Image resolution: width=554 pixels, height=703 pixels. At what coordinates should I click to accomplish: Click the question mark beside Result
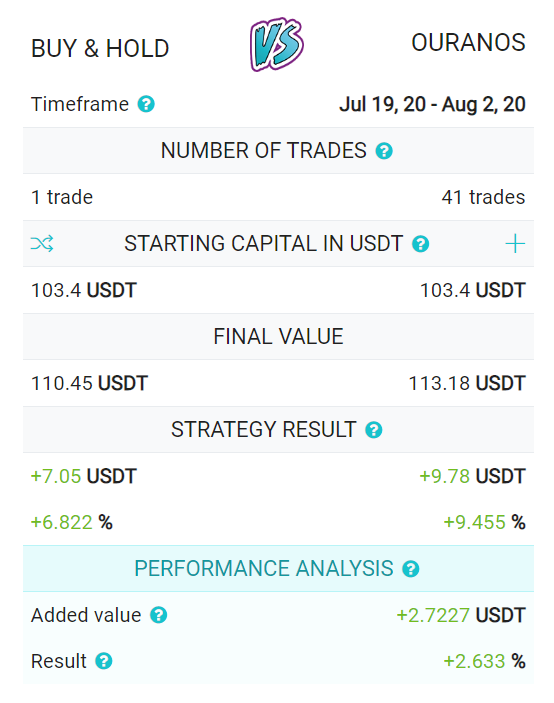(104, 661)
